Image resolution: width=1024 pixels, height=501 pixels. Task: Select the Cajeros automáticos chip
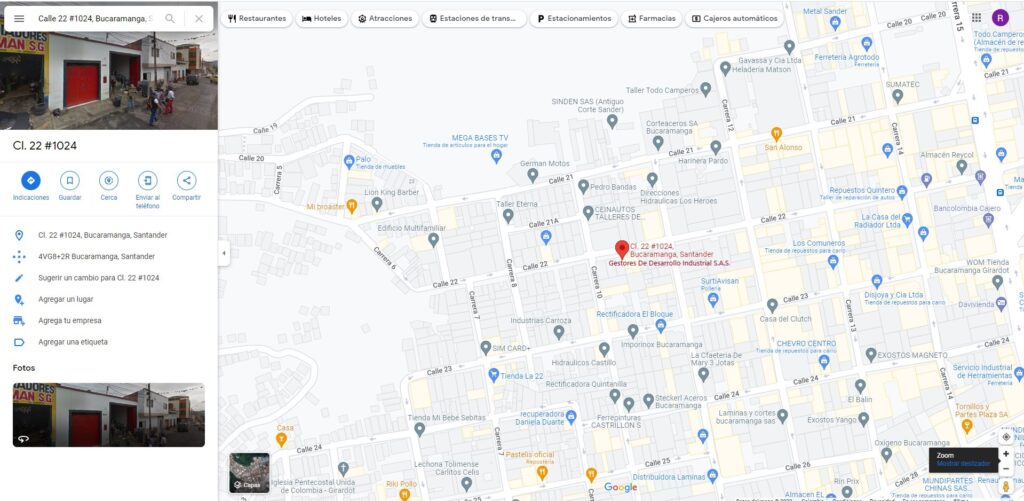coord(735,18)
